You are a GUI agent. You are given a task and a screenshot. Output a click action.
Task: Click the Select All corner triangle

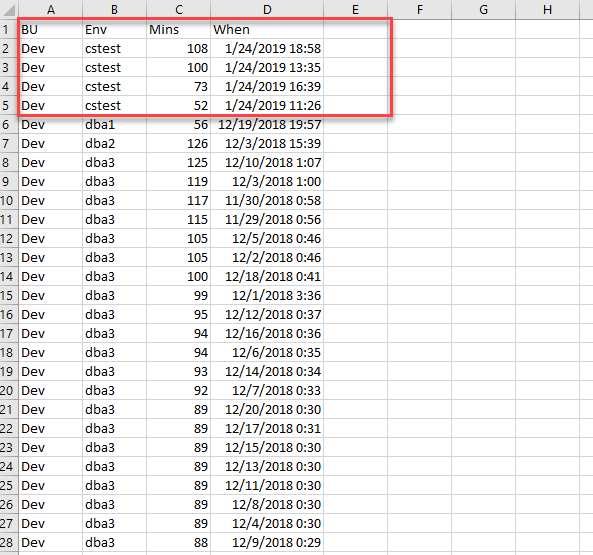(9, 10)
